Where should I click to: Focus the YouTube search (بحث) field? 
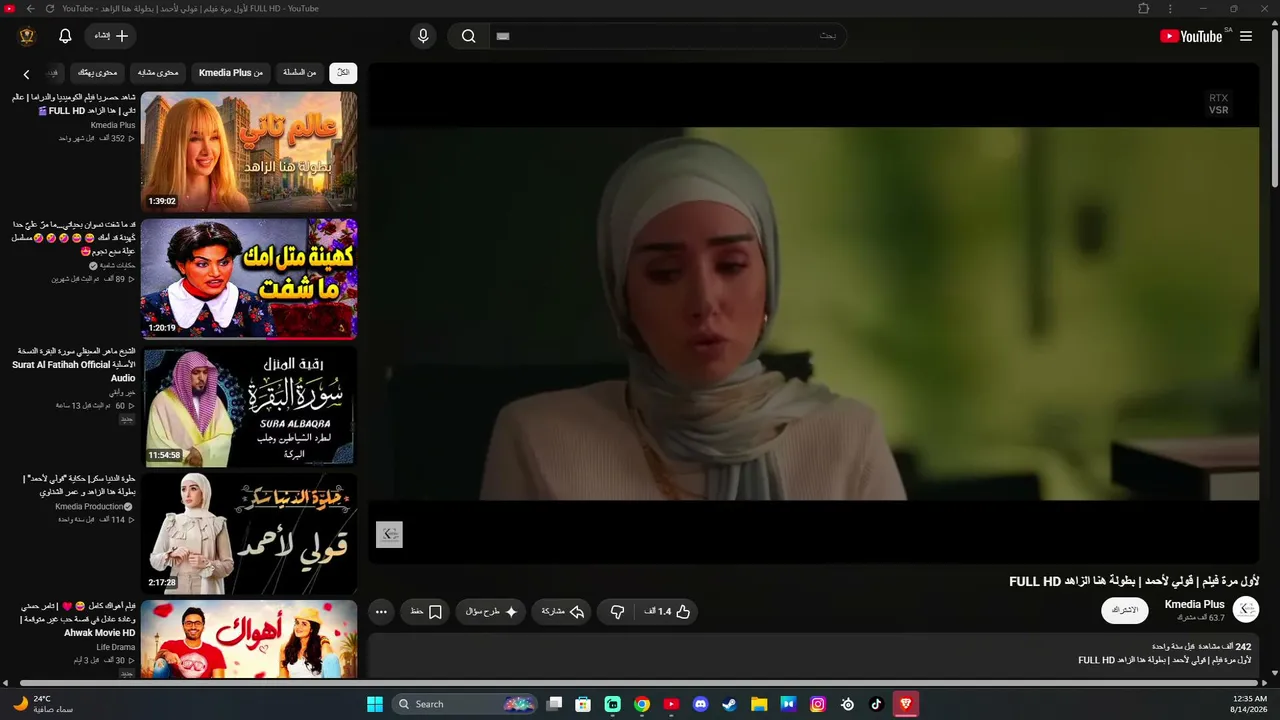click(x=667, y=36)
